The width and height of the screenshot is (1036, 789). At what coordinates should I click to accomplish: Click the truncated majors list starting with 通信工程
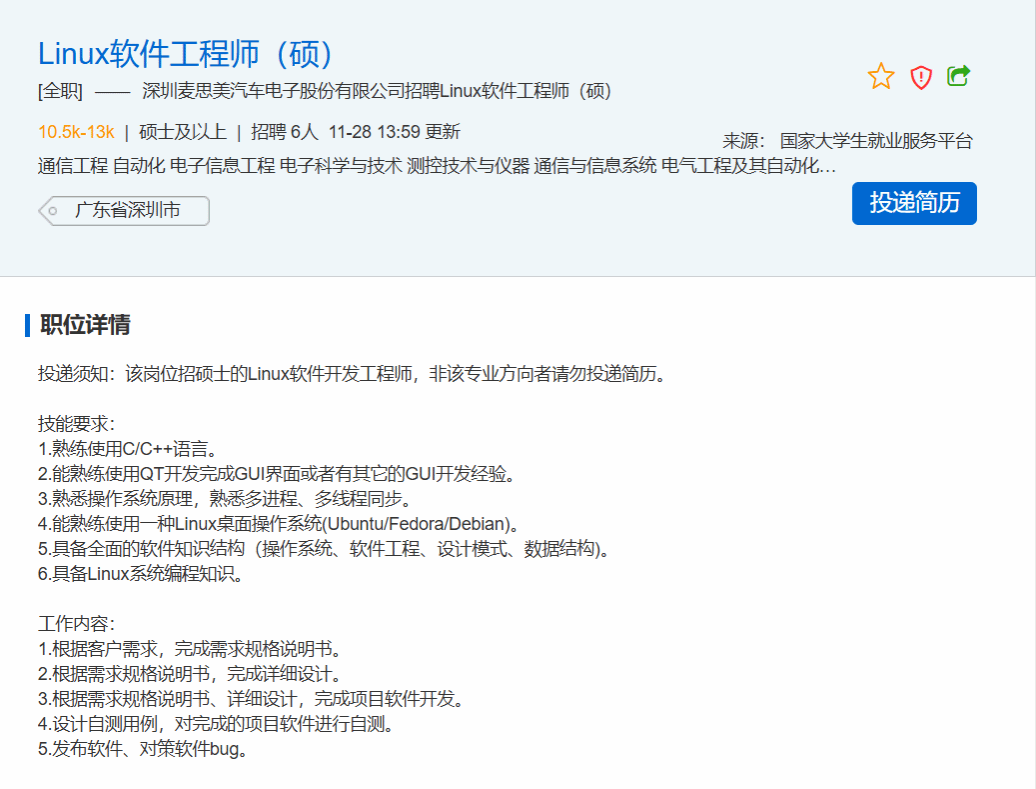(436, 166)
